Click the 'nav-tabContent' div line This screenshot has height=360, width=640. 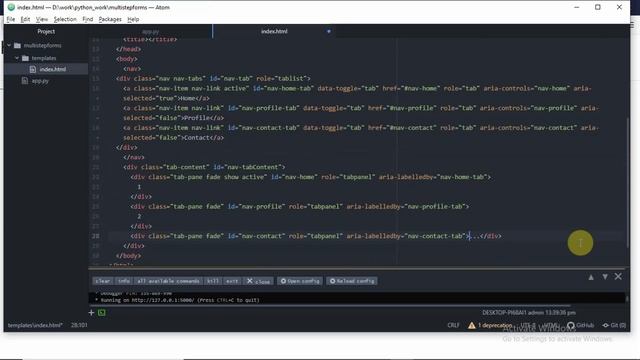(x=204, y=167)
